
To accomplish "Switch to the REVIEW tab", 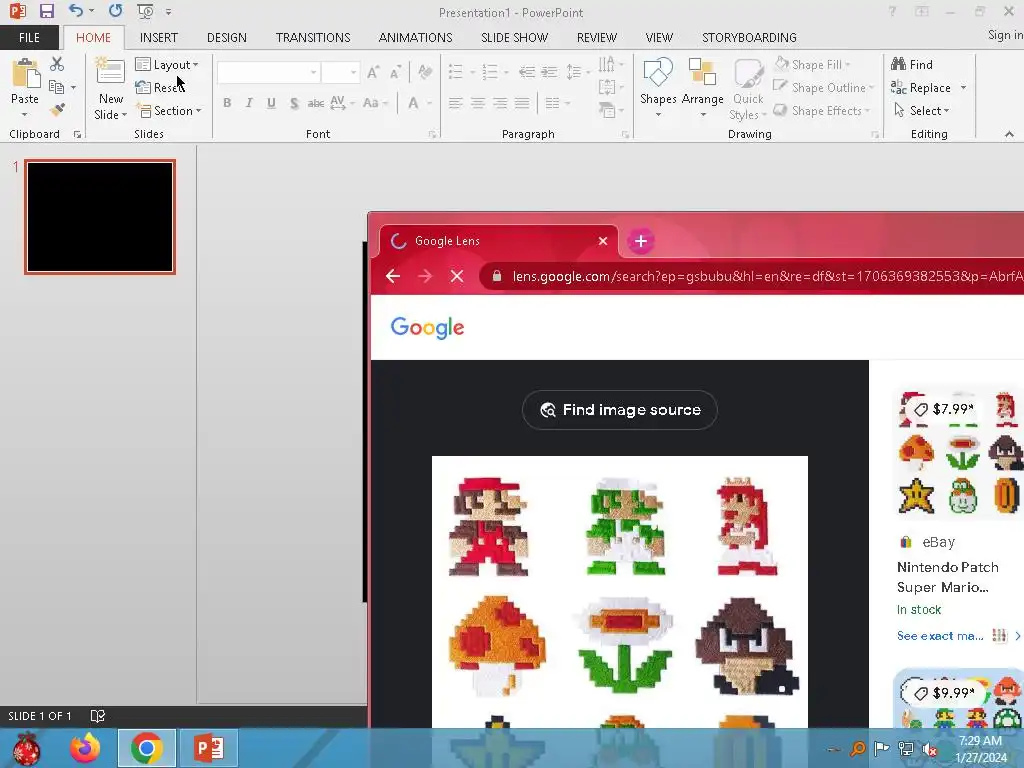I will click(x=596, y=37).
